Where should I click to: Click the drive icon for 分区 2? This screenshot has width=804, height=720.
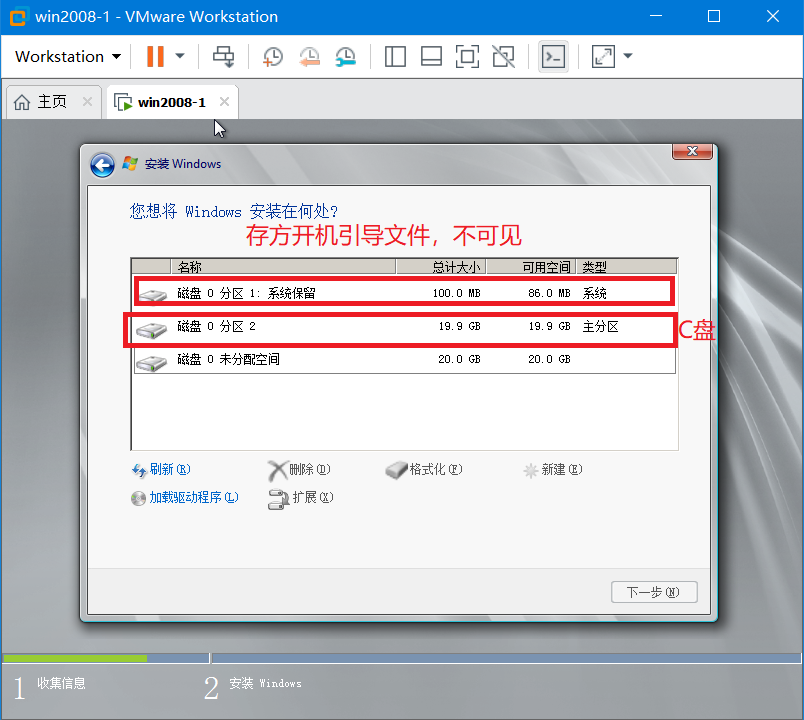(152, 330)
